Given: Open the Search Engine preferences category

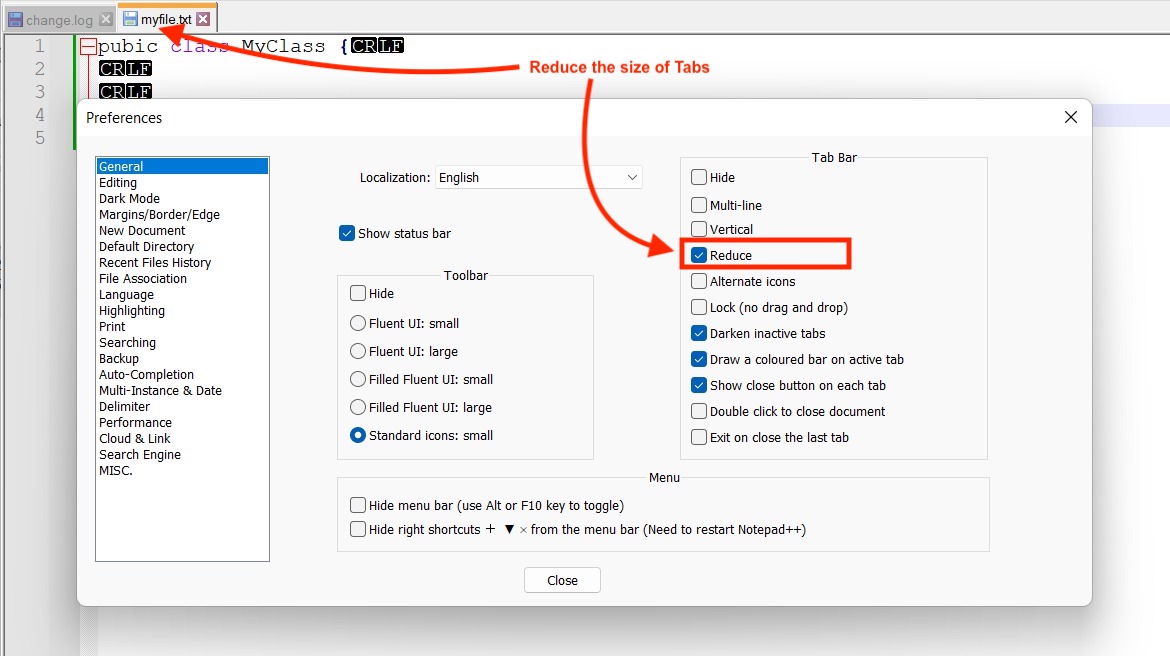Looking at the screenshot, I should (139, 455).
